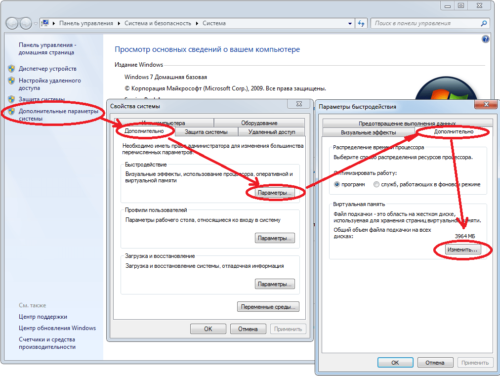Open address bar history dropdown arrow
This screenshot has width=500, height=376.
click(x=350, y=23)
